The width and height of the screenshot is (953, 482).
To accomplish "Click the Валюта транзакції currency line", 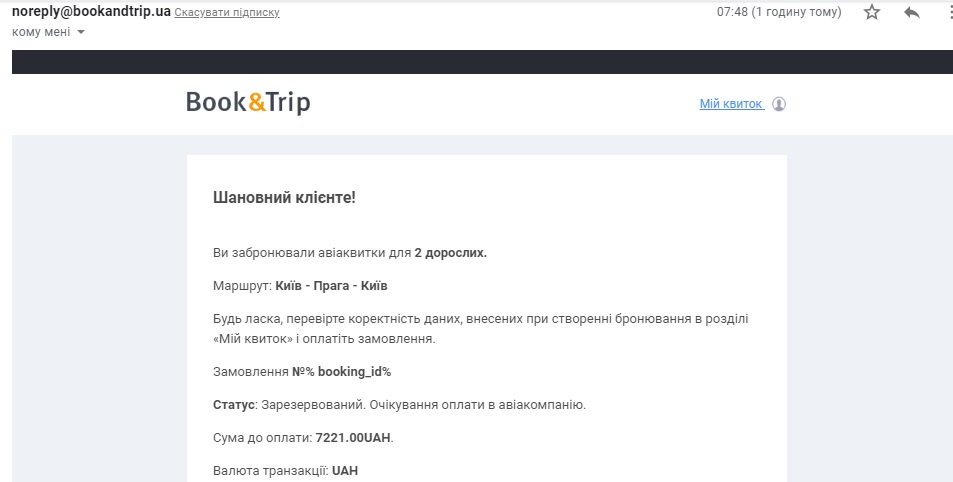I will [285, 470].
